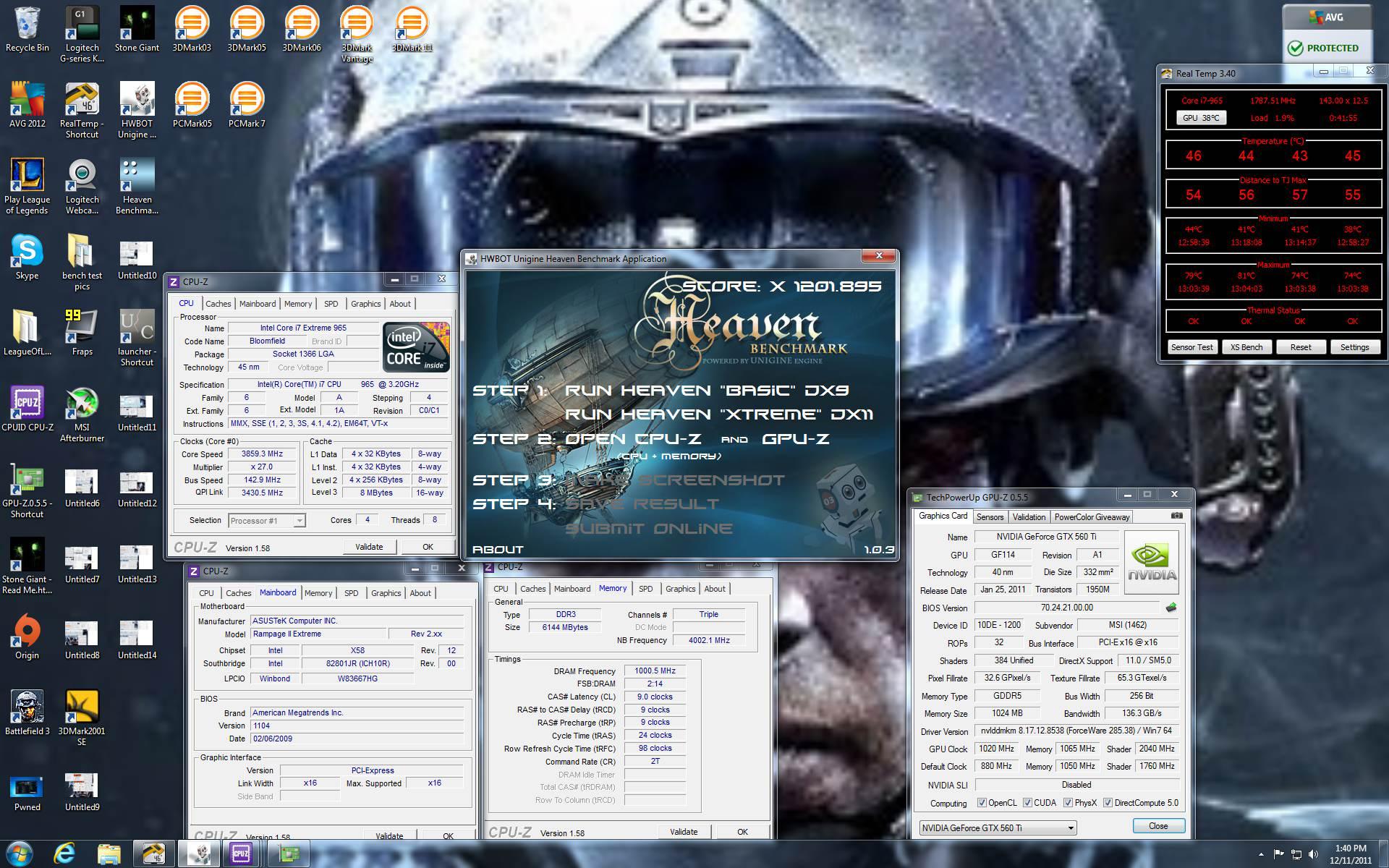Image resolution: width=1389 pixels, height=868 pixels.
Task: Click OK in Memory CPU-Z window
Action: click(x=742, y=832)
